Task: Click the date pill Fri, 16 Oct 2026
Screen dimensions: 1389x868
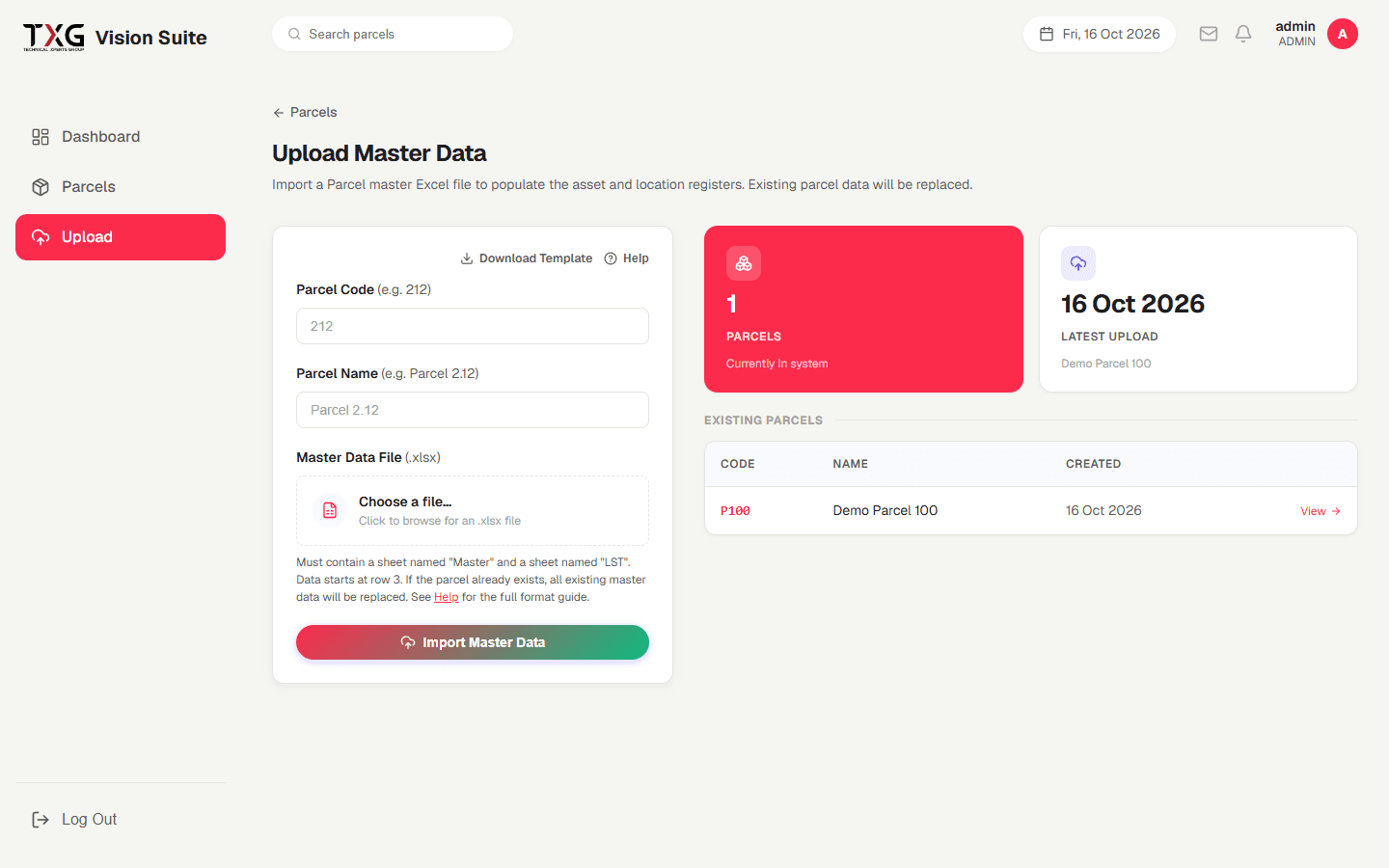Action: coord(1100,34)
